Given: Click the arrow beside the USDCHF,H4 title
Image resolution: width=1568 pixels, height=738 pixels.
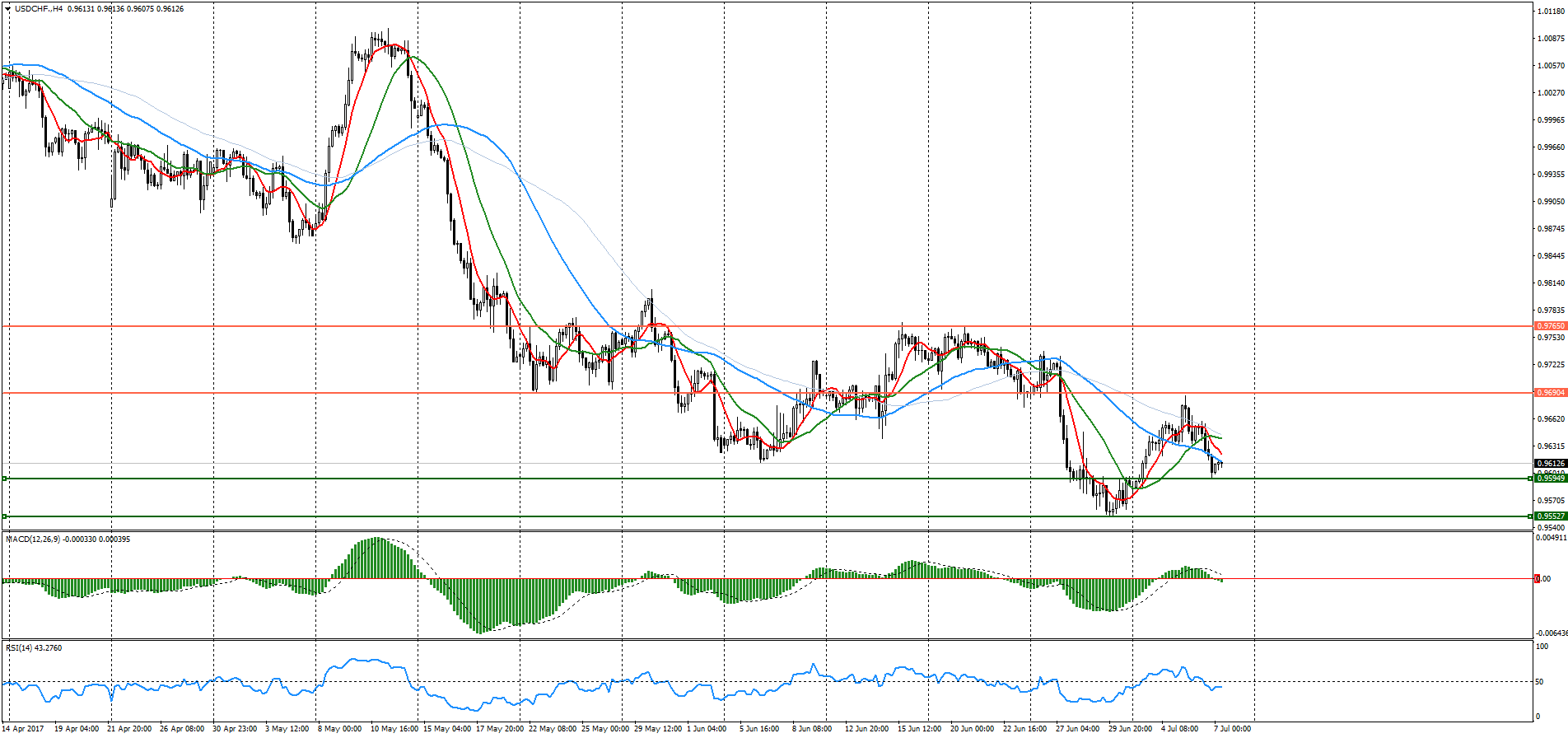Looking at the screenshot, I should click(x=7, y=9).
